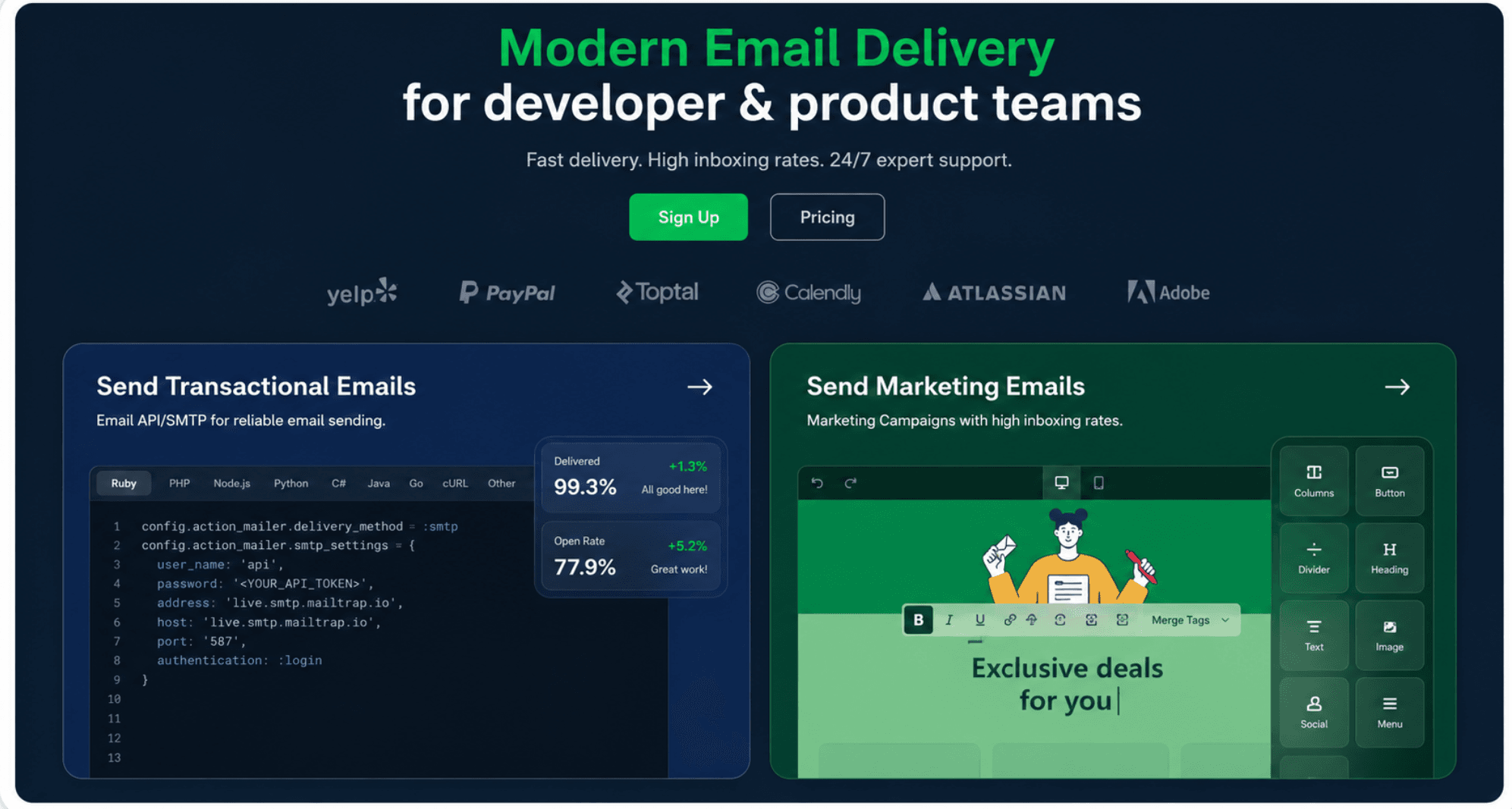Click the green Sign Up button
Image resolution: width=1512 pixels, height=809 pixels.
coord(688,217)
